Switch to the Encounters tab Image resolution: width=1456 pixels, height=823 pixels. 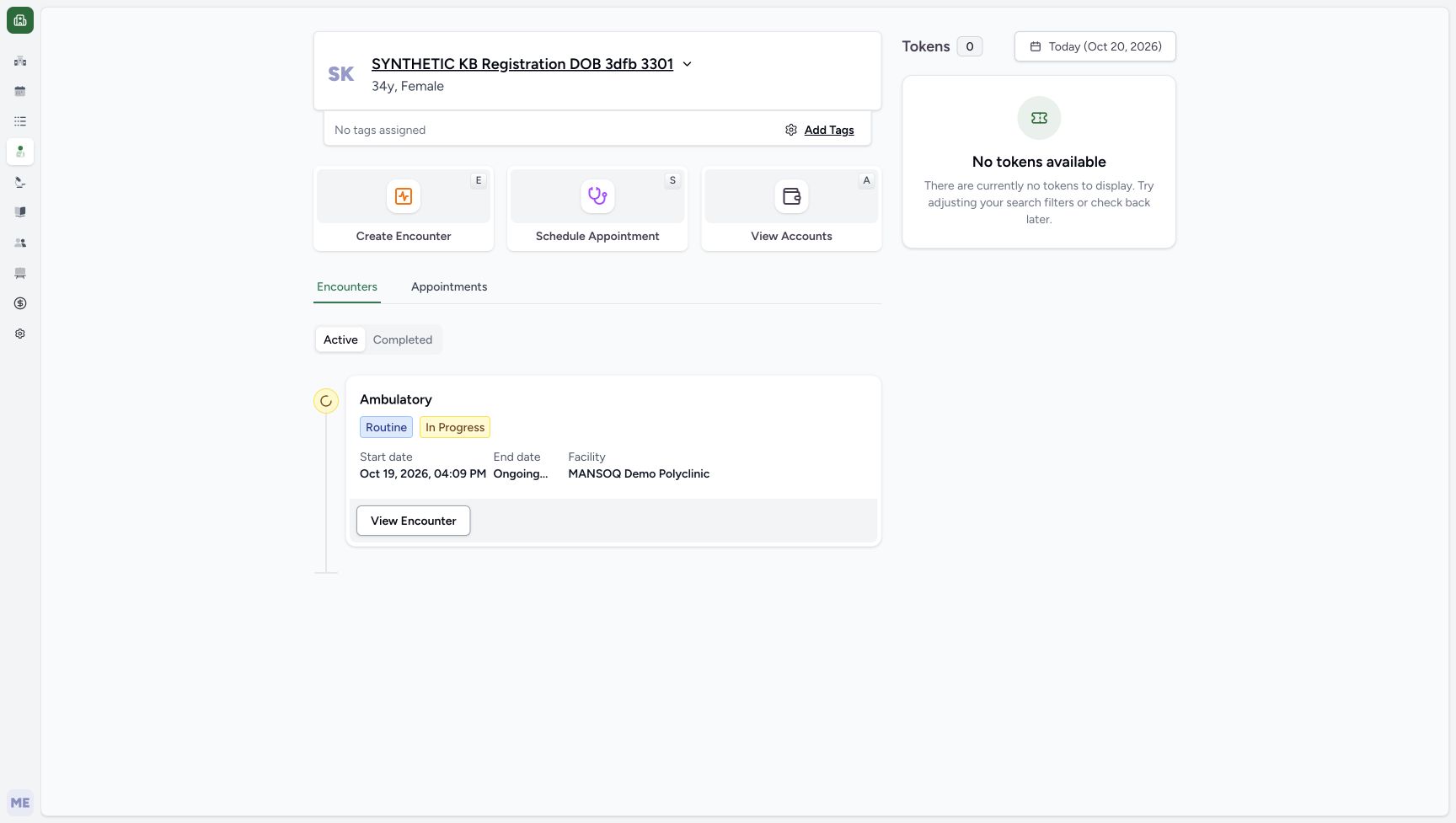(x=347, y=286)
